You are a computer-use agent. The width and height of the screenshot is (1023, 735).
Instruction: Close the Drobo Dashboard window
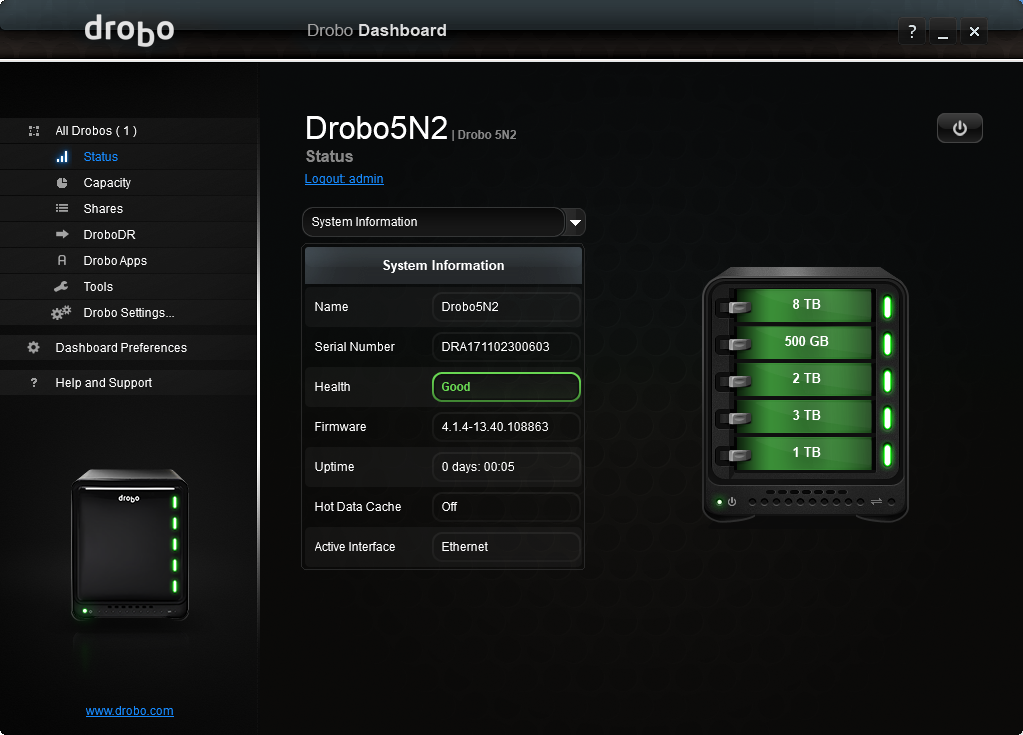(974, 31)
